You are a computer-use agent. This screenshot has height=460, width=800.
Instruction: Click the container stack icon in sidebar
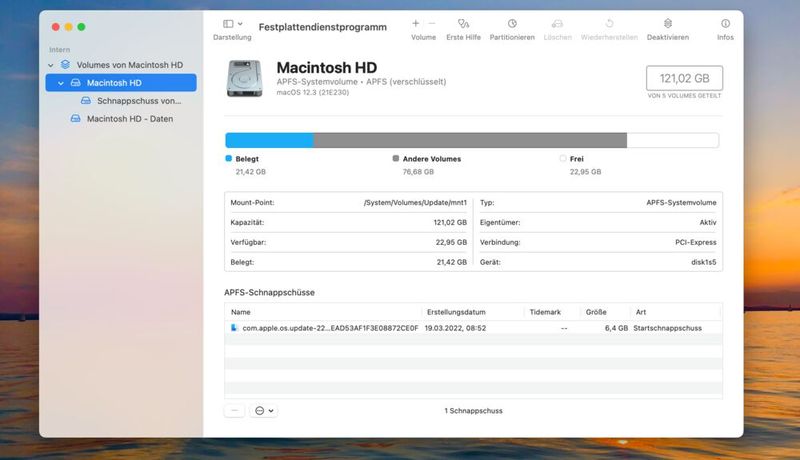65,65
